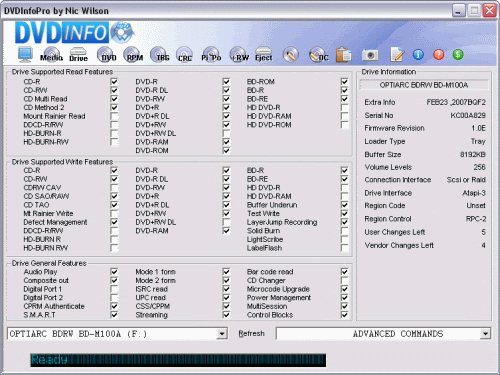Click the Region Control value RPC-2
Viewport: 500px width, 375px height.
[476, 219]
